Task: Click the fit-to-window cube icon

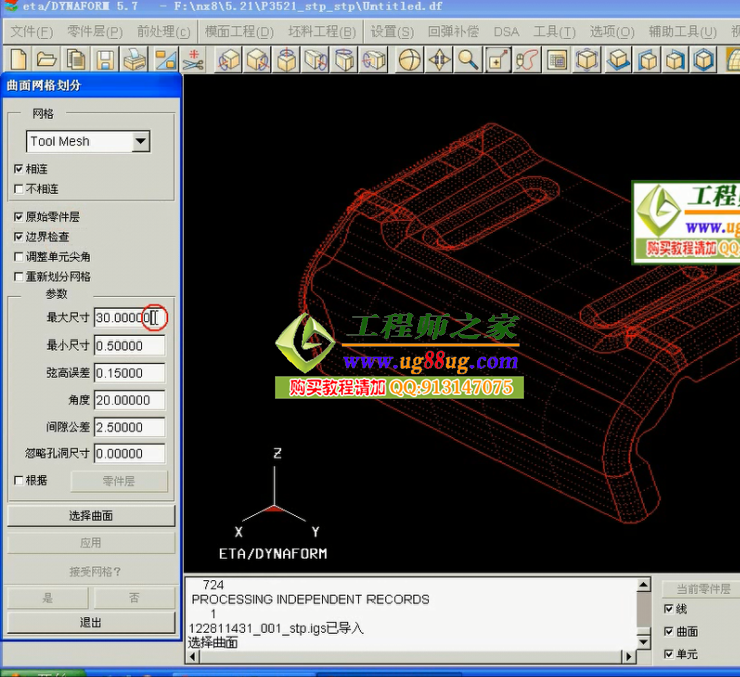Action: coord(587,60)
